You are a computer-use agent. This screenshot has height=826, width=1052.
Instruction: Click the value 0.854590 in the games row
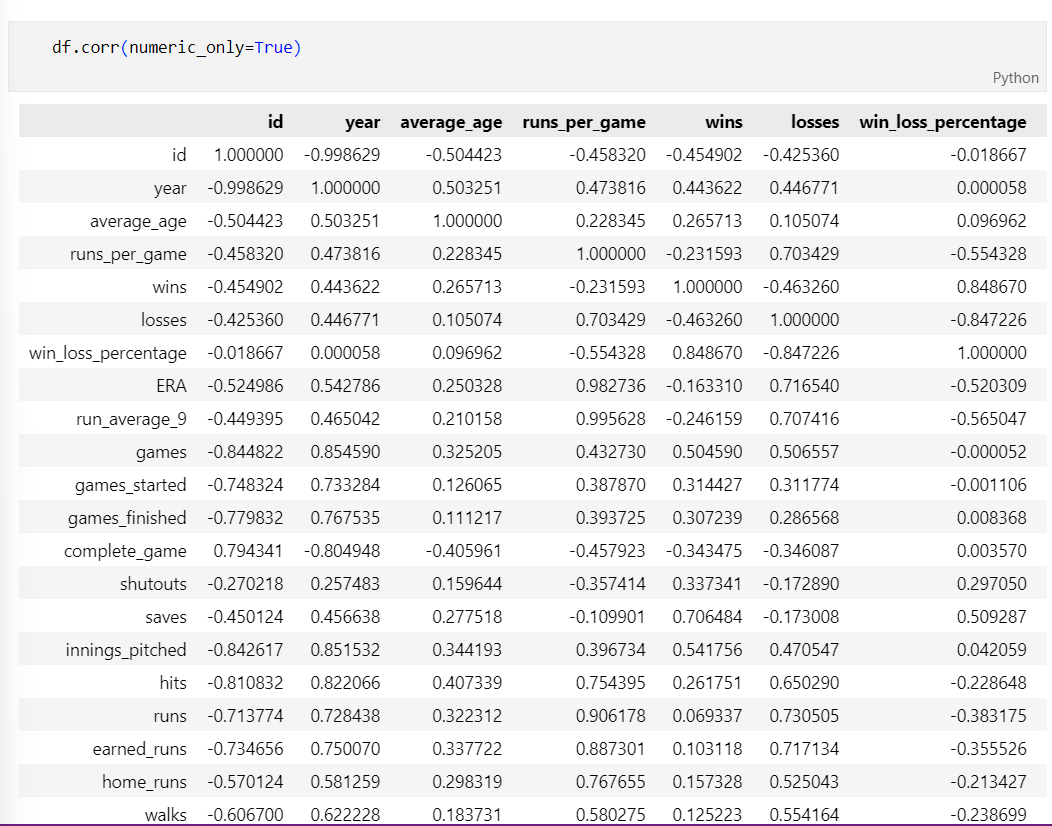pyautogui.click(x=345, y=452)
